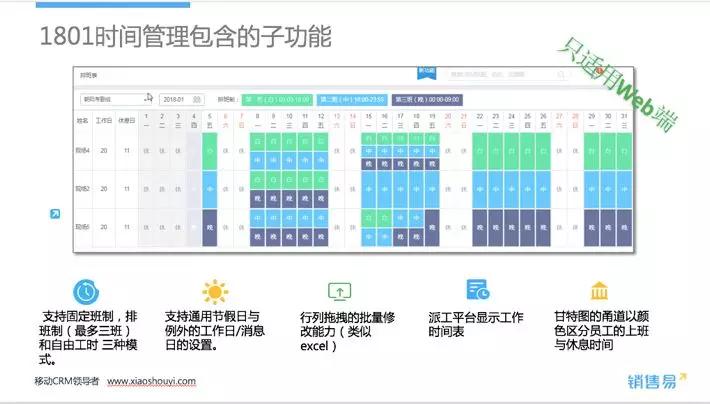Select the blue second shift (中) legend
Image resolution: width=710 pixels, height=404 pixels.
point(352,99)
